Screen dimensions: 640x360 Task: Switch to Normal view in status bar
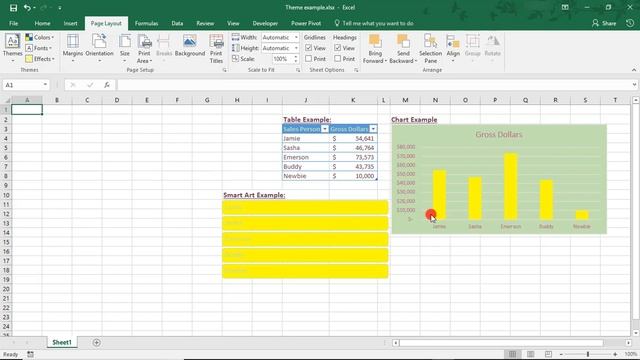[x=512, y=354]
